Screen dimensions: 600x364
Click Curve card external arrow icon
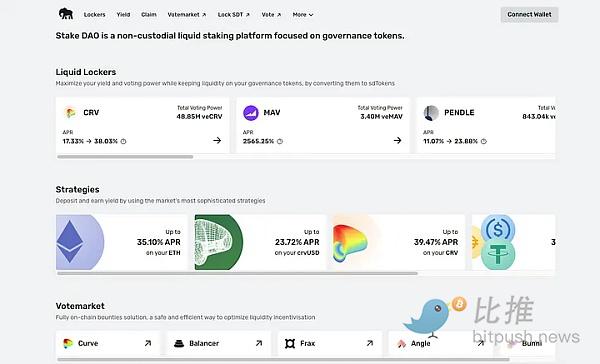[148, 343]
